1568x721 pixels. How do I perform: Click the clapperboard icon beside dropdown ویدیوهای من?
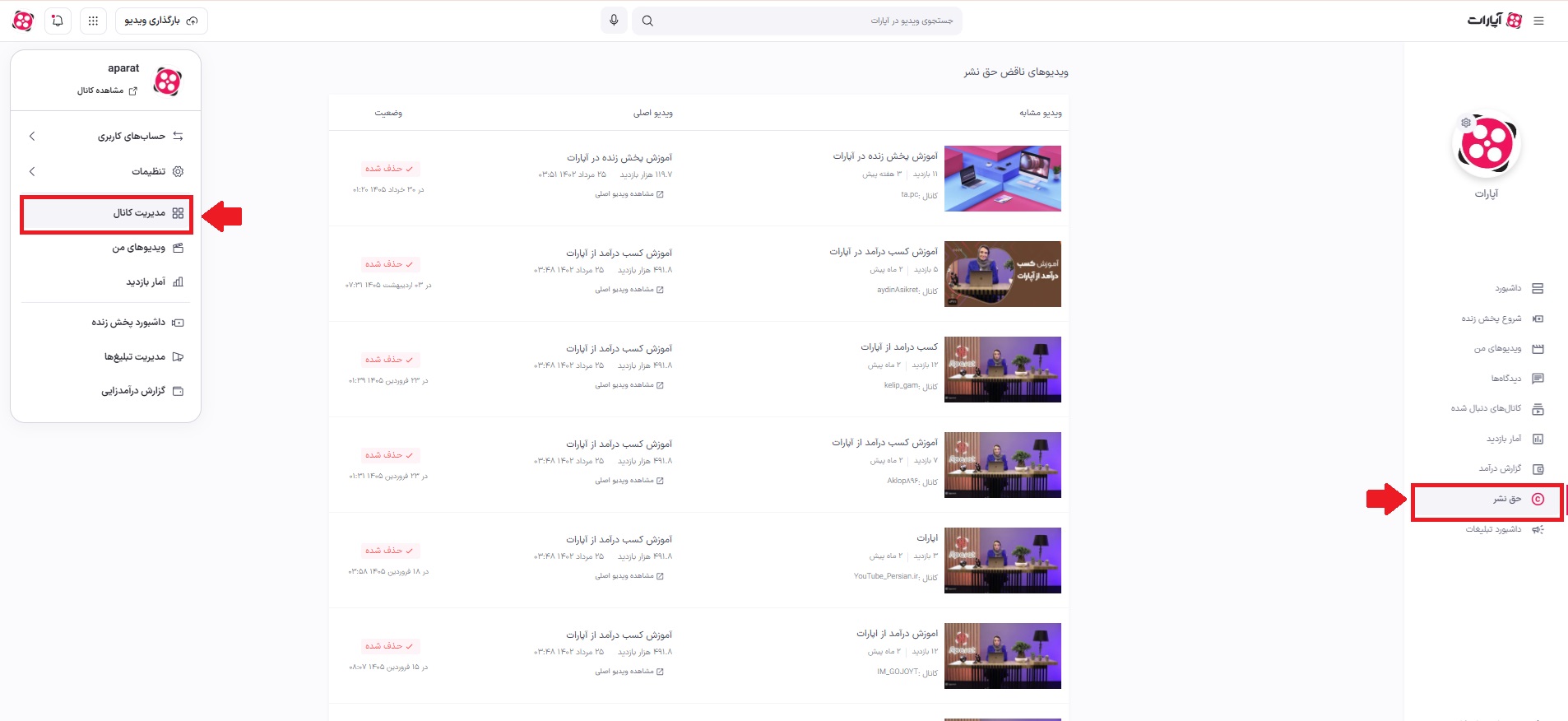pos(178,248)
